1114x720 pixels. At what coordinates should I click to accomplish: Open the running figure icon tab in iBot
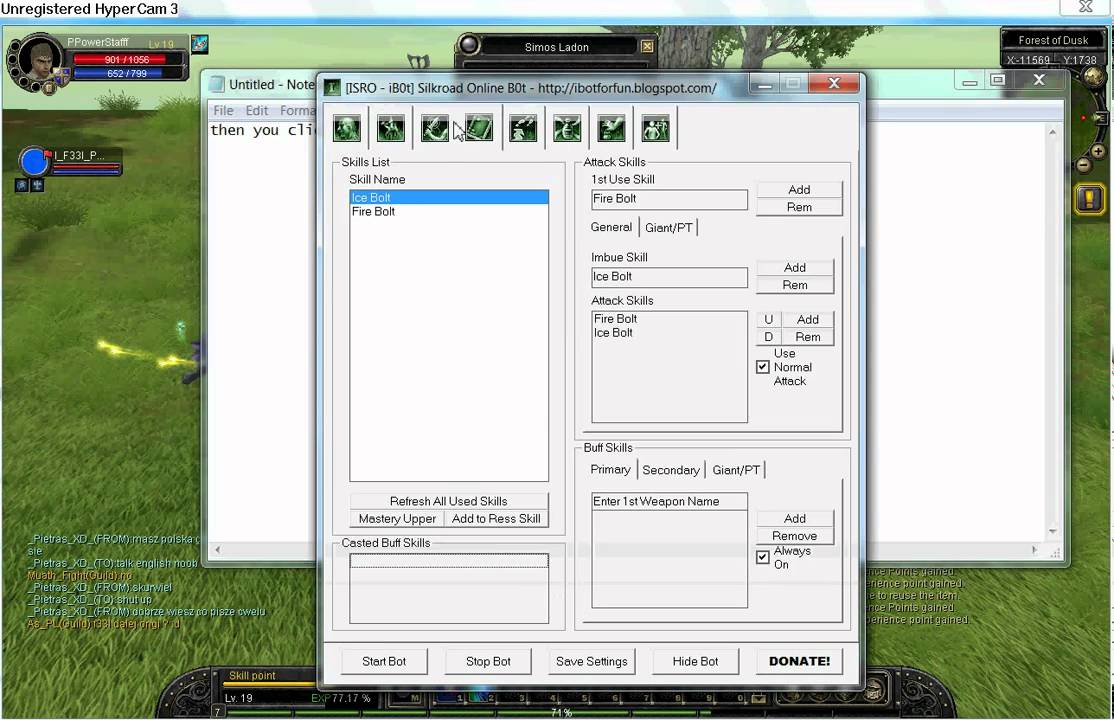(x=391, y=129)
